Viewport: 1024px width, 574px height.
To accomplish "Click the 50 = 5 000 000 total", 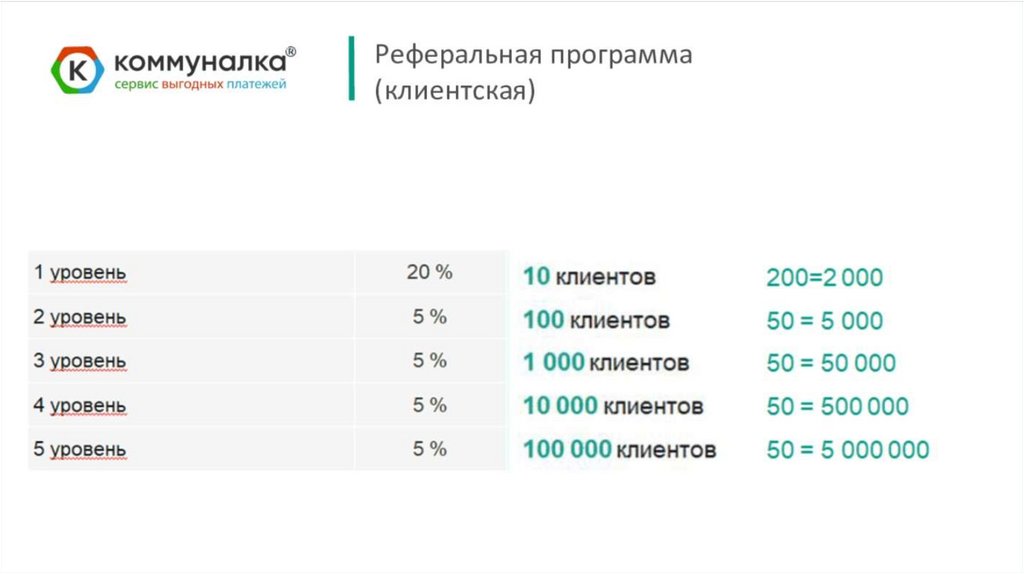I will click(x=847, y=449).
